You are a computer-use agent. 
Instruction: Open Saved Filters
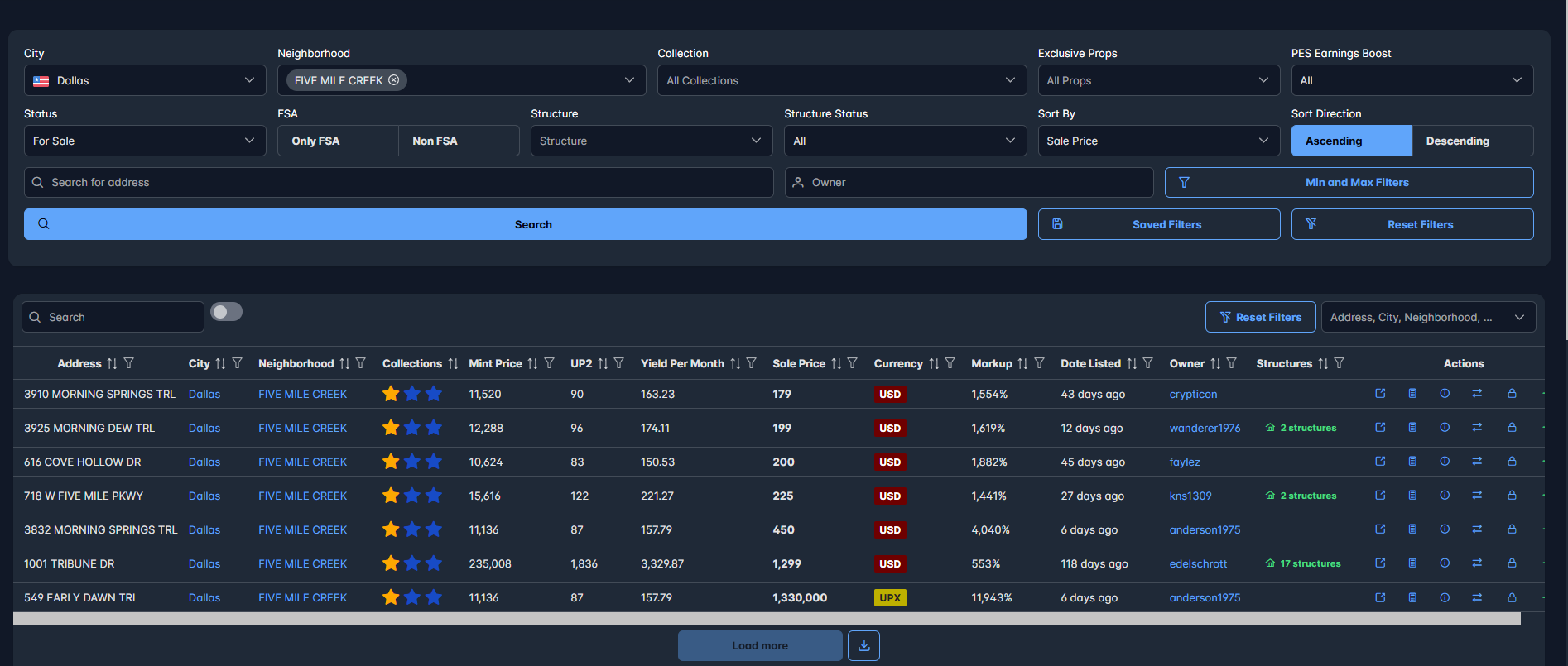[x=1158, y=224]
